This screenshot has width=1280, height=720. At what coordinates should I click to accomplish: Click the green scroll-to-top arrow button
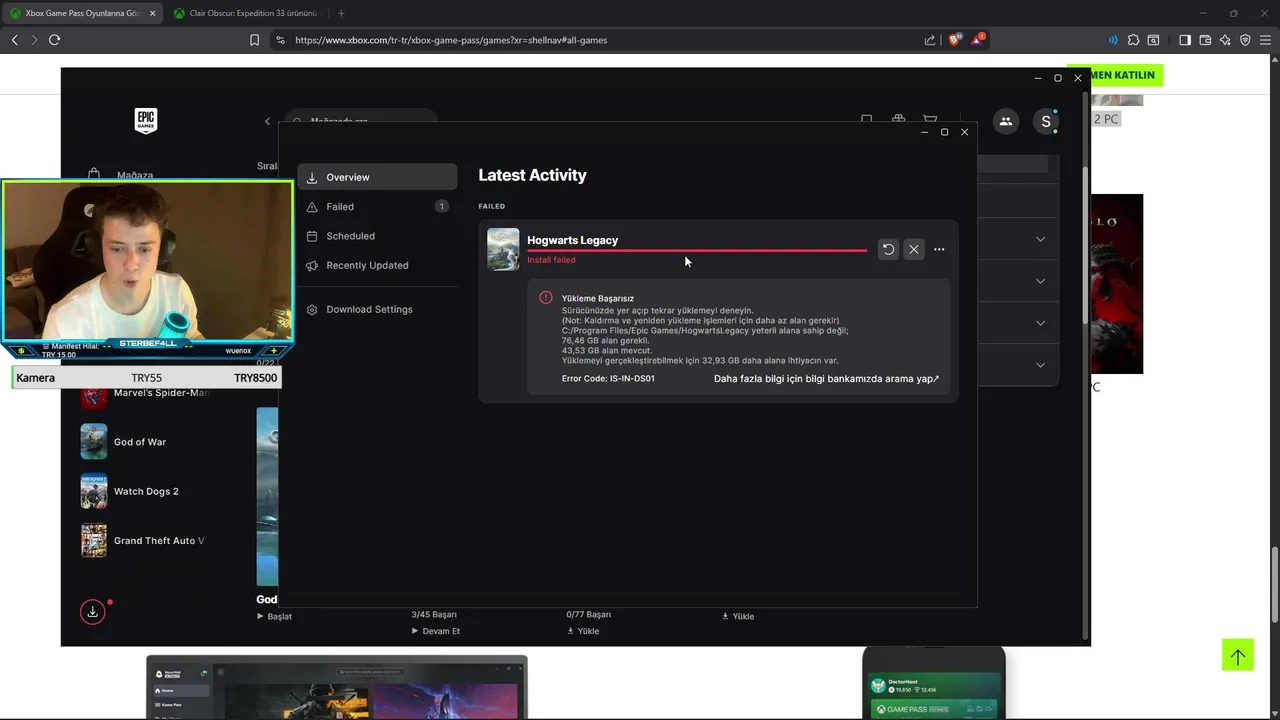click(x=1238, y=656)
